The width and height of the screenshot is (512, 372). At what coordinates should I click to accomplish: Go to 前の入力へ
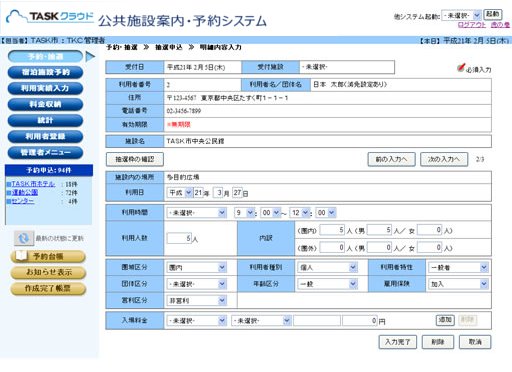[x=391, y=159]
